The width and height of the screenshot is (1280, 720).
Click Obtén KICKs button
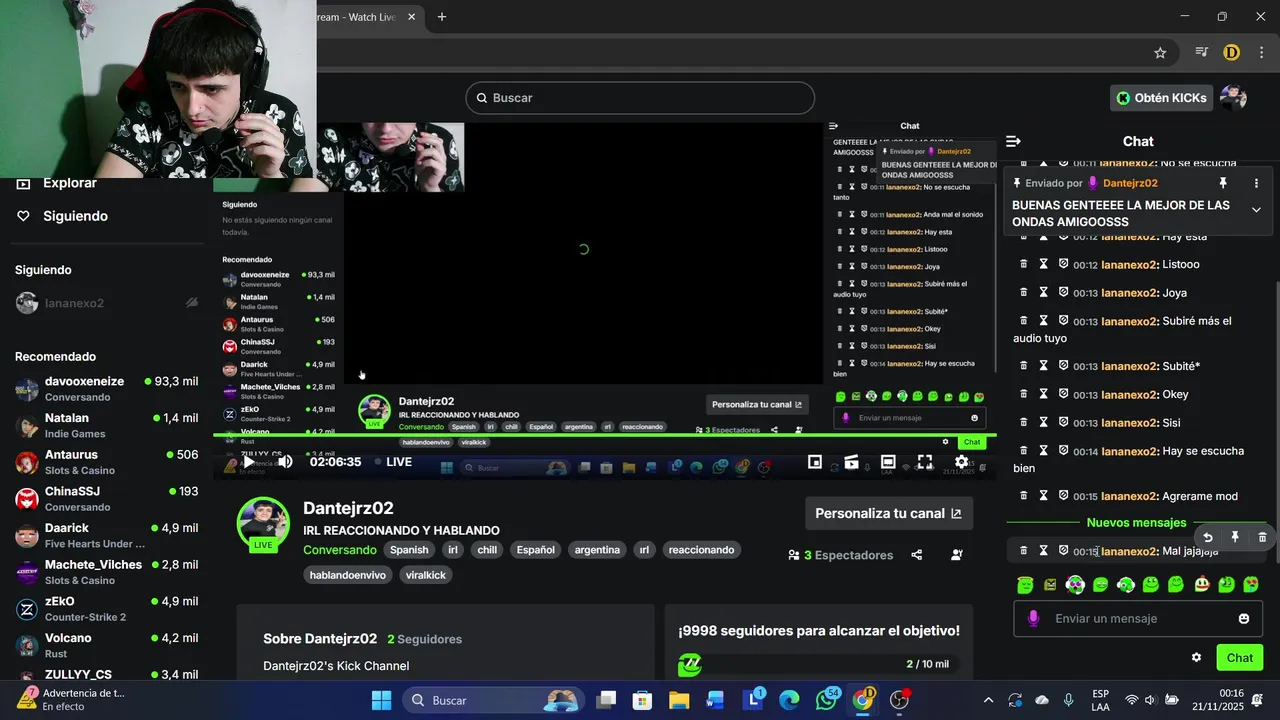coord(1161,98)
